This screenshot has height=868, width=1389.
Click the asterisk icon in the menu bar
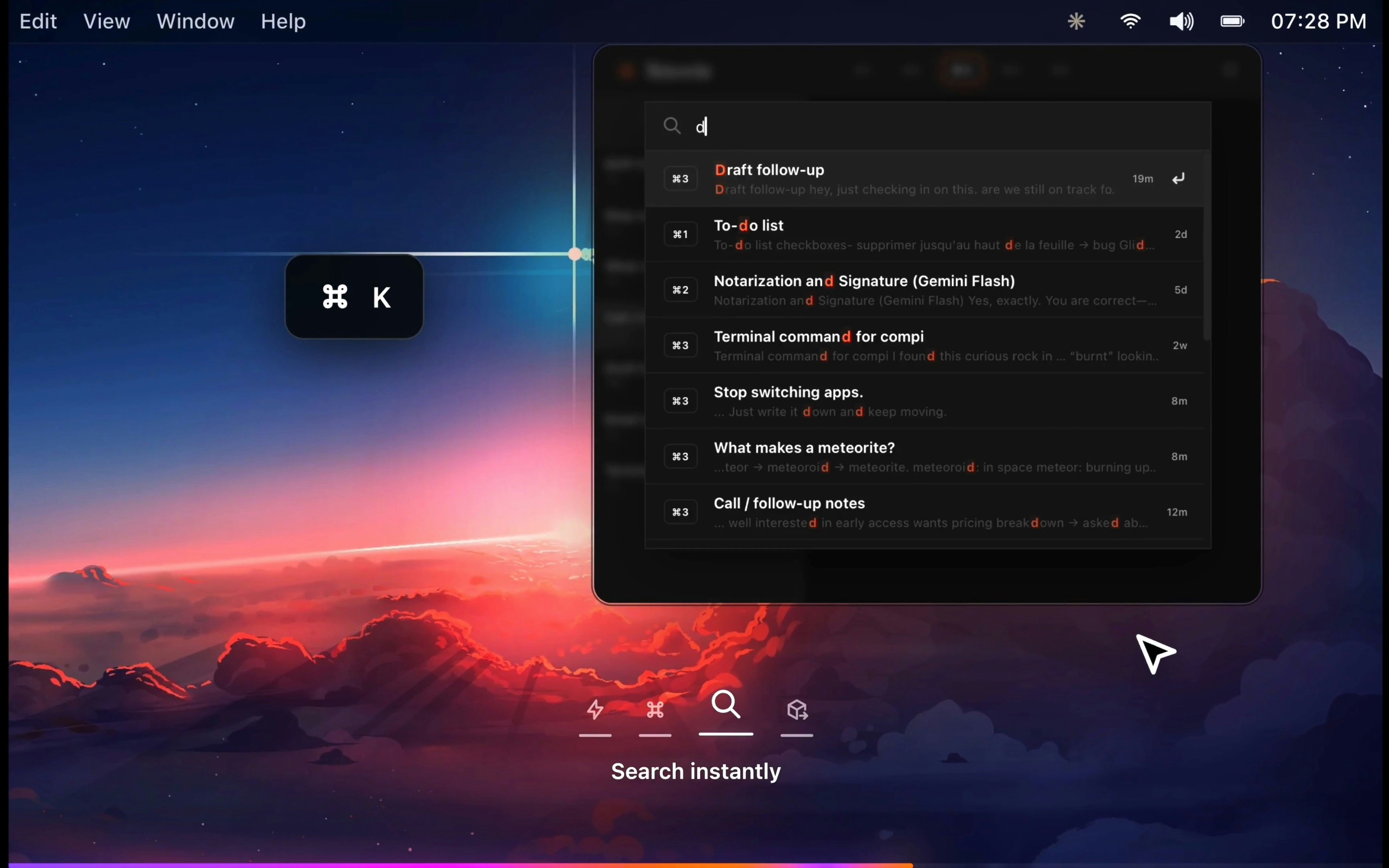coord(1076,21)
